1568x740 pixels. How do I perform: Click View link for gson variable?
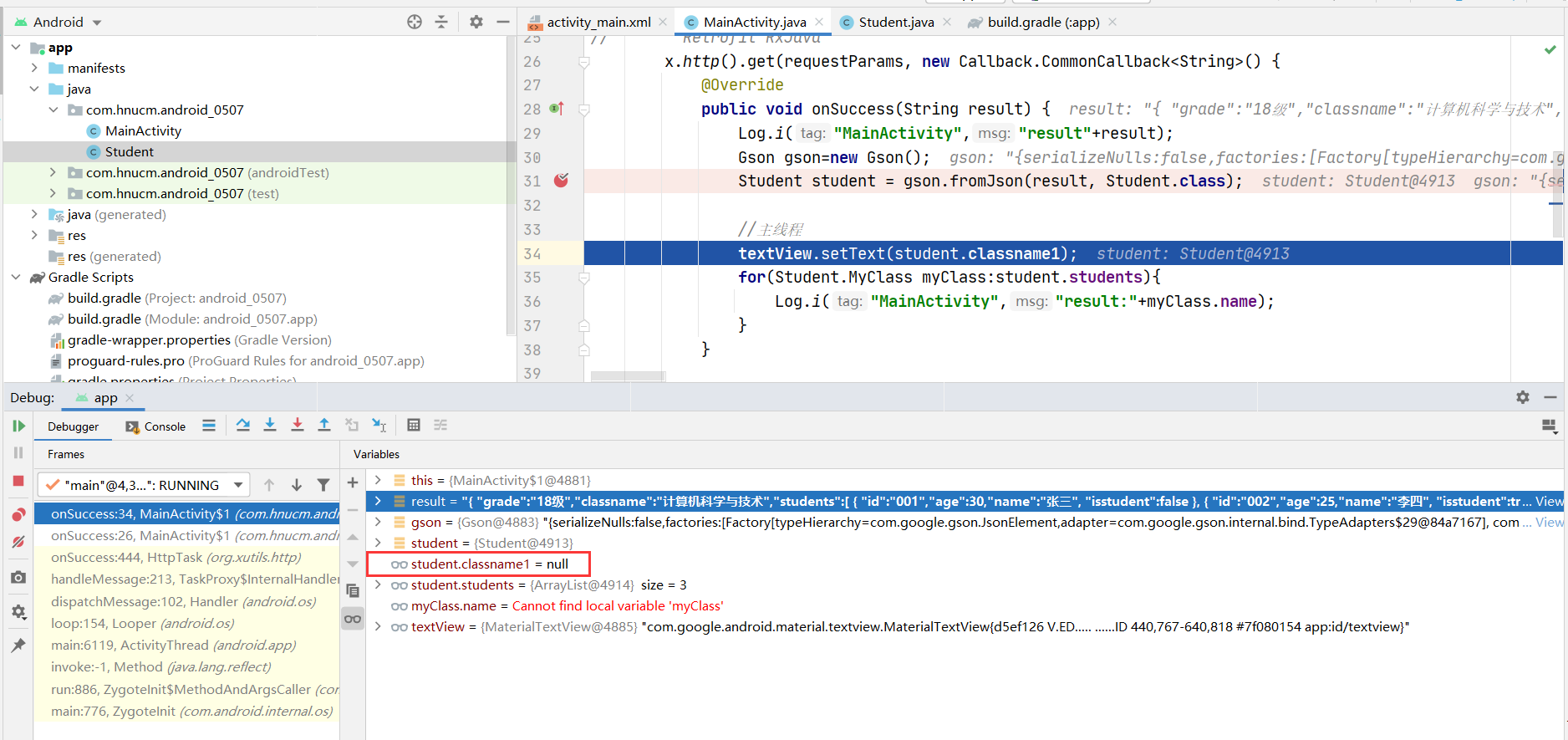click(x=1549, y=522)
